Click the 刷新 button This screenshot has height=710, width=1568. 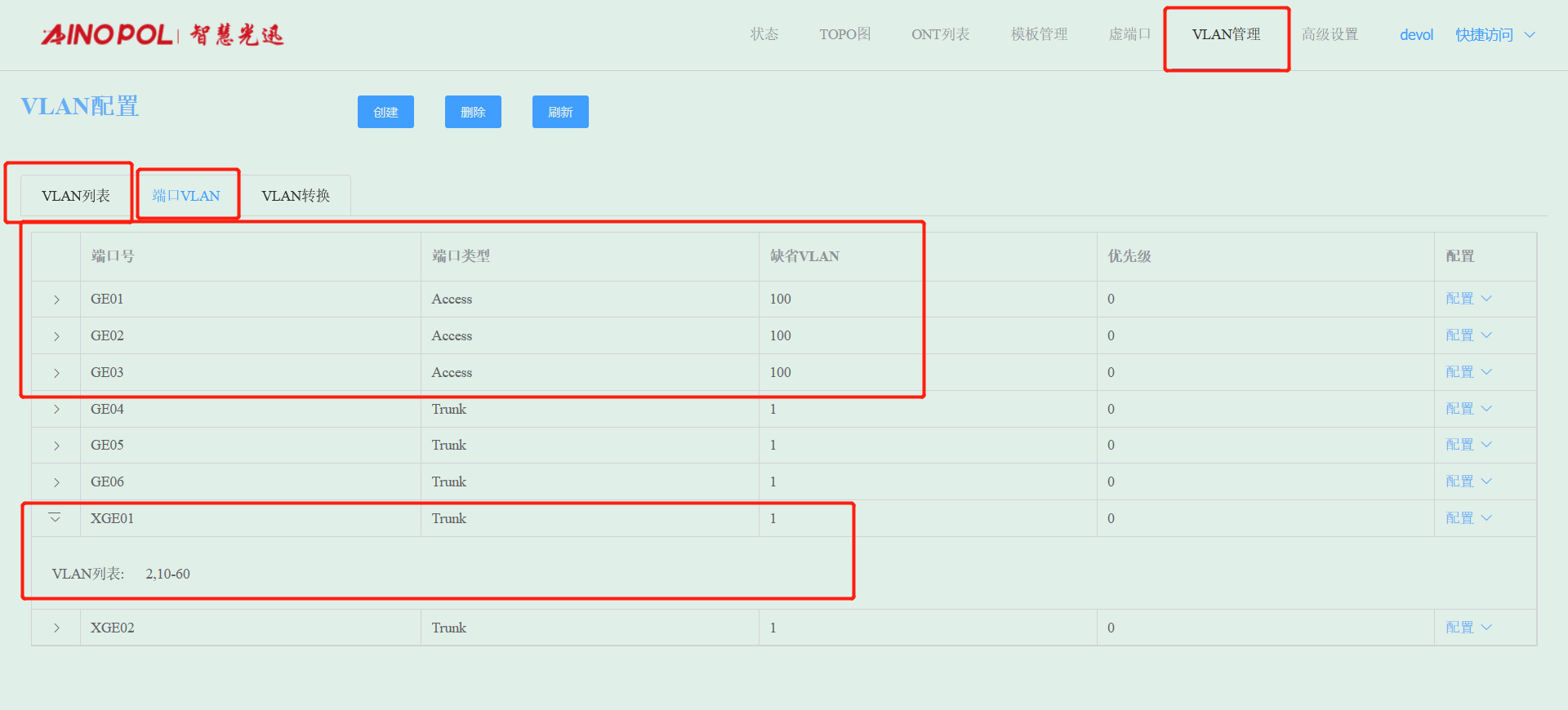560,112
